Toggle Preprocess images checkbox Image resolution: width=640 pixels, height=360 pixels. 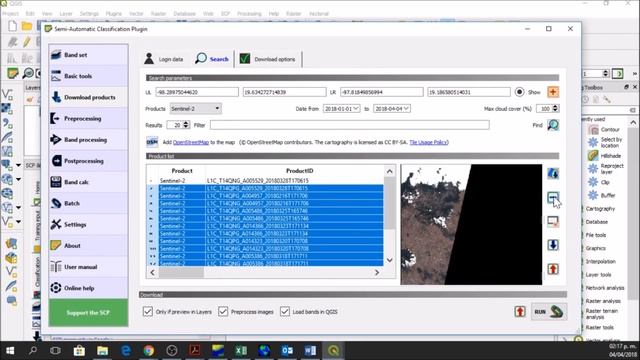pyautogui.click(x=223, y=311)
